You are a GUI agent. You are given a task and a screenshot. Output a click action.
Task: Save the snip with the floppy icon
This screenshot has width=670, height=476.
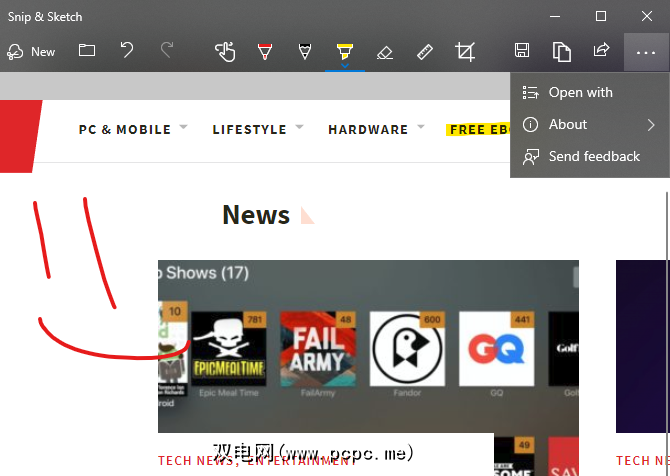(x=522, y=50)
